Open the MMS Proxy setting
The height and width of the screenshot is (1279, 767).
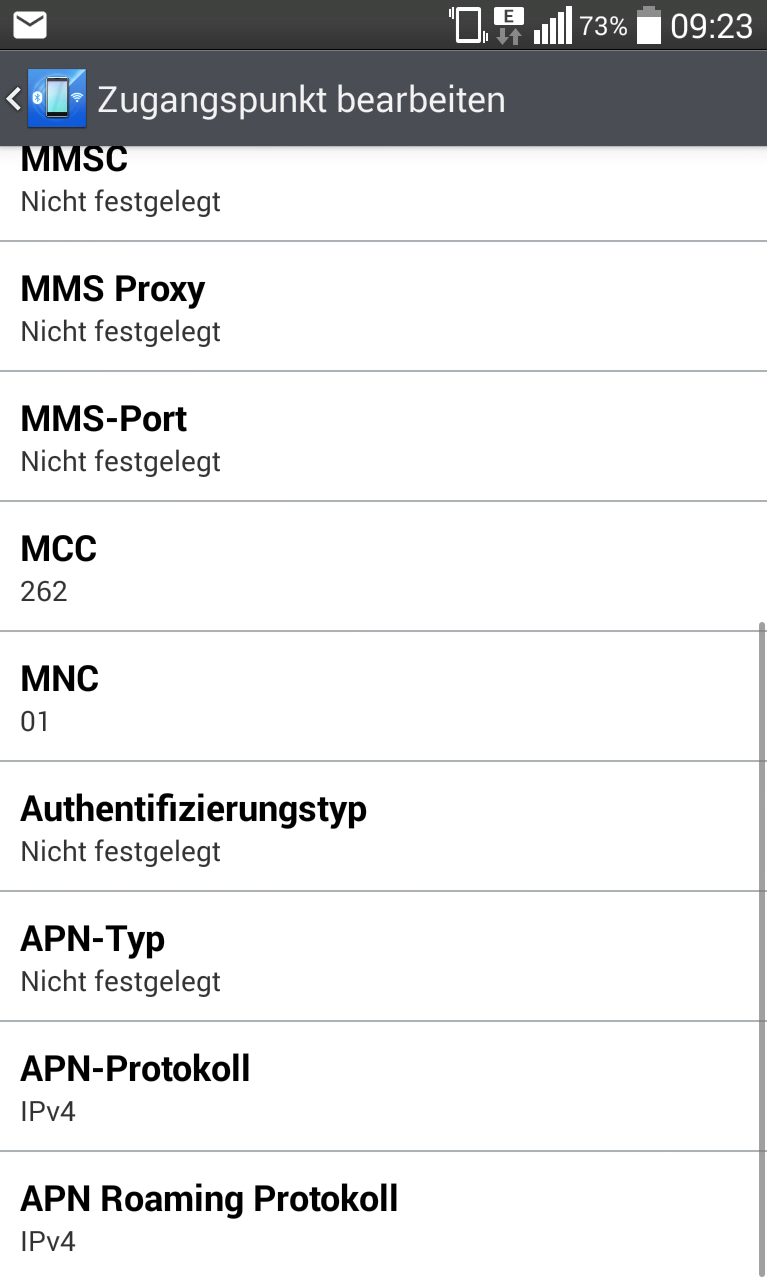point(383,307)
